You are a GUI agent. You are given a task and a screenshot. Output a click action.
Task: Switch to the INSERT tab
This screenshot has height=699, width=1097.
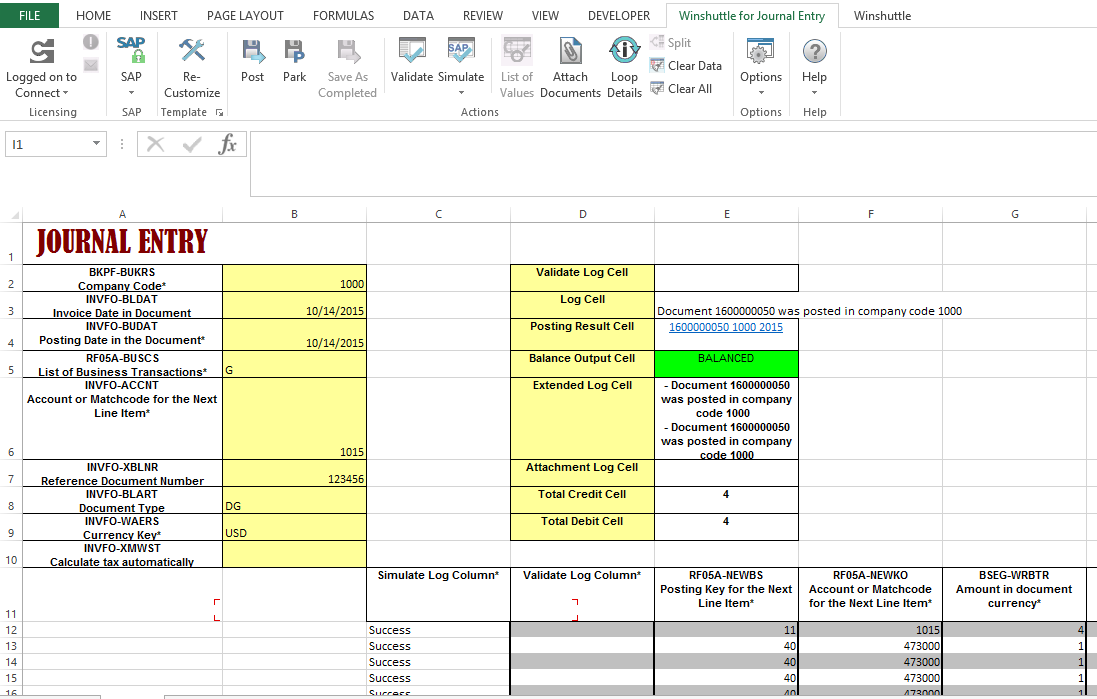159,15
